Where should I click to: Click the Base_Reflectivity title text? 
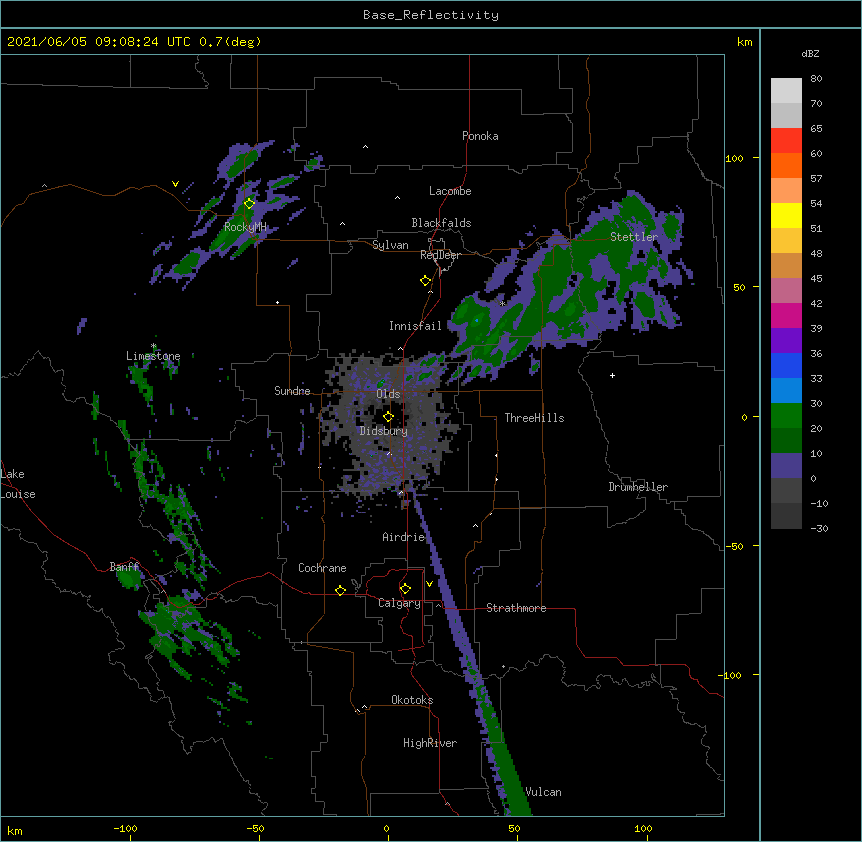[x=431, y=15]
